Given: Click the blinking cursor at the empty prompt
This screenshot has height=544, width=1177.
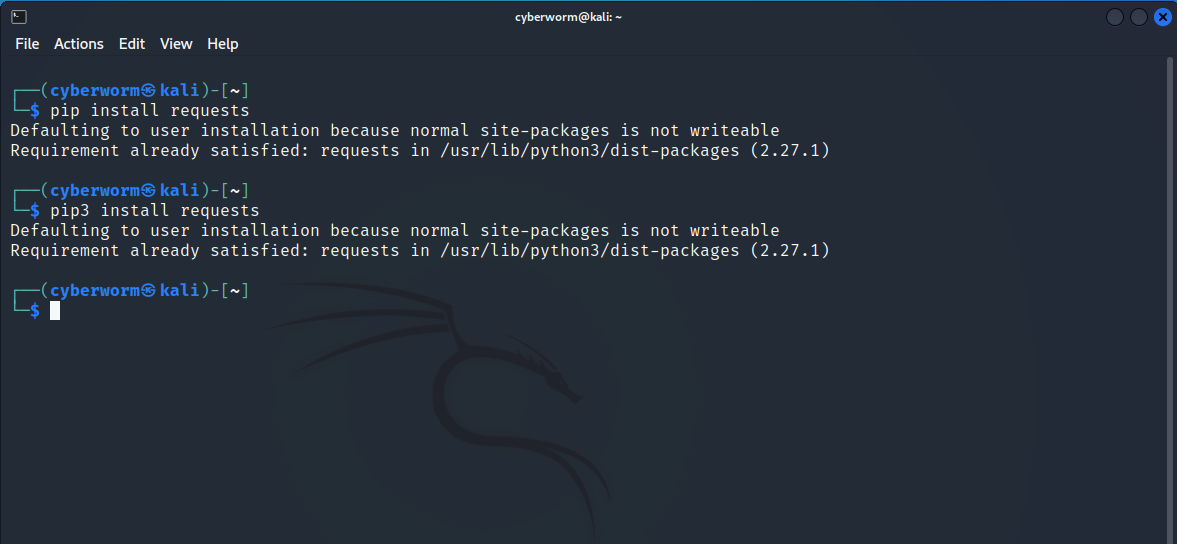Looking at the screenshot, I should coord(55,311).
